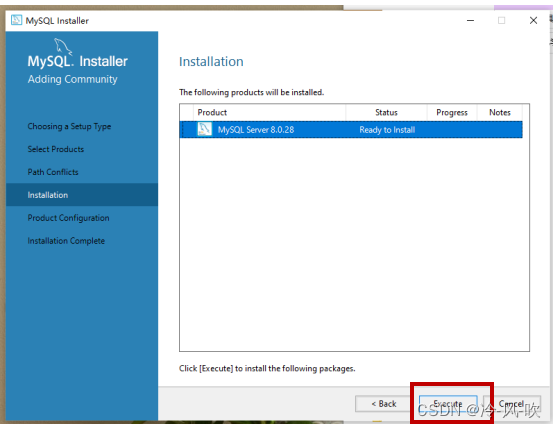Go back with the < Back button
Image resolution: width=556 pixels, height=428 pixels.
383,404
